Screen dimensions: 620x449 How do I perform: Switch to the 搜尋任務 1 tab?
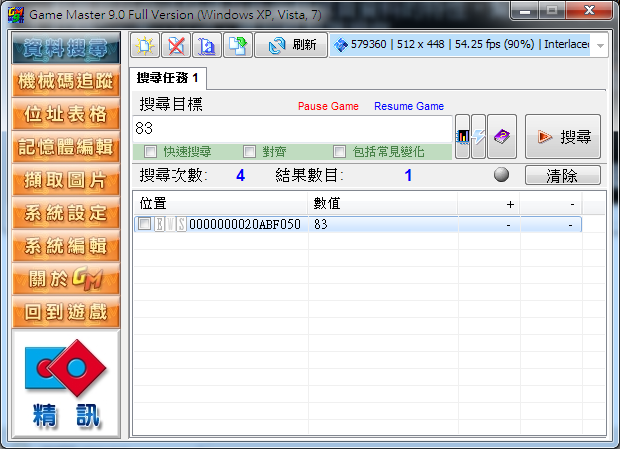point(168,78)
